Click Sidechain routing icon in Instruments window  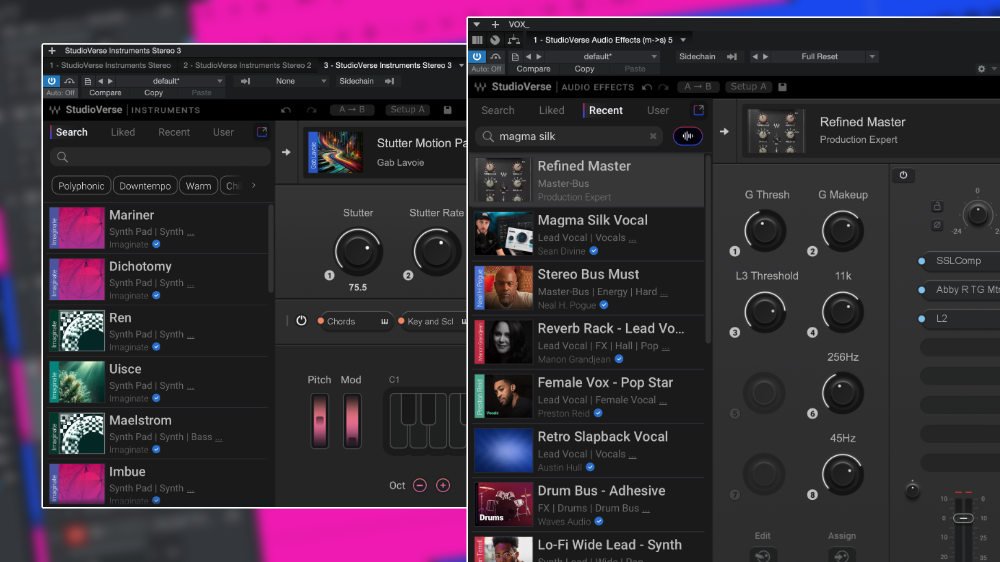click(x=389, y=81)
